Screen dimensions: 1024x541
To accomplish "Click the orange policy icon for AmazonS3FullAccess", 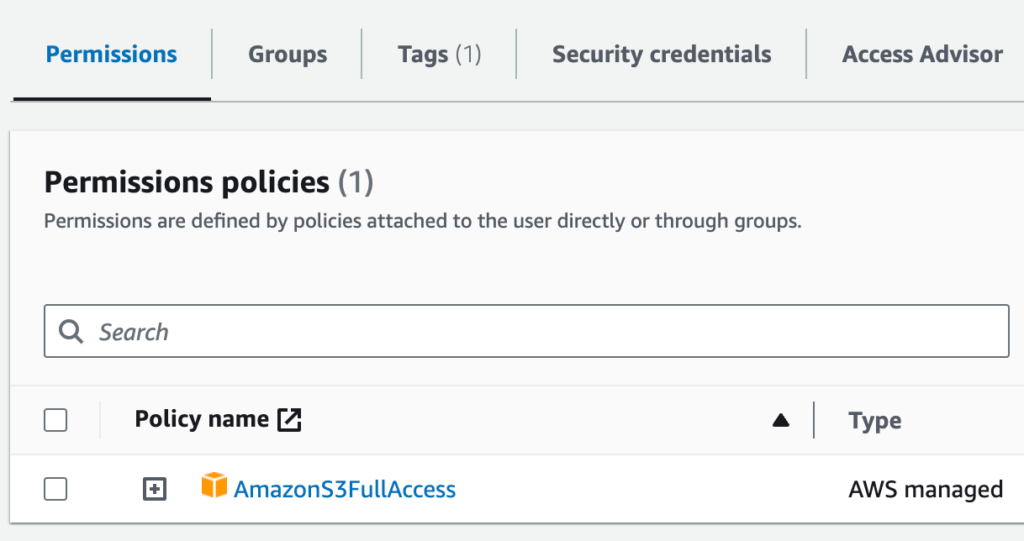I will (214, 487).
